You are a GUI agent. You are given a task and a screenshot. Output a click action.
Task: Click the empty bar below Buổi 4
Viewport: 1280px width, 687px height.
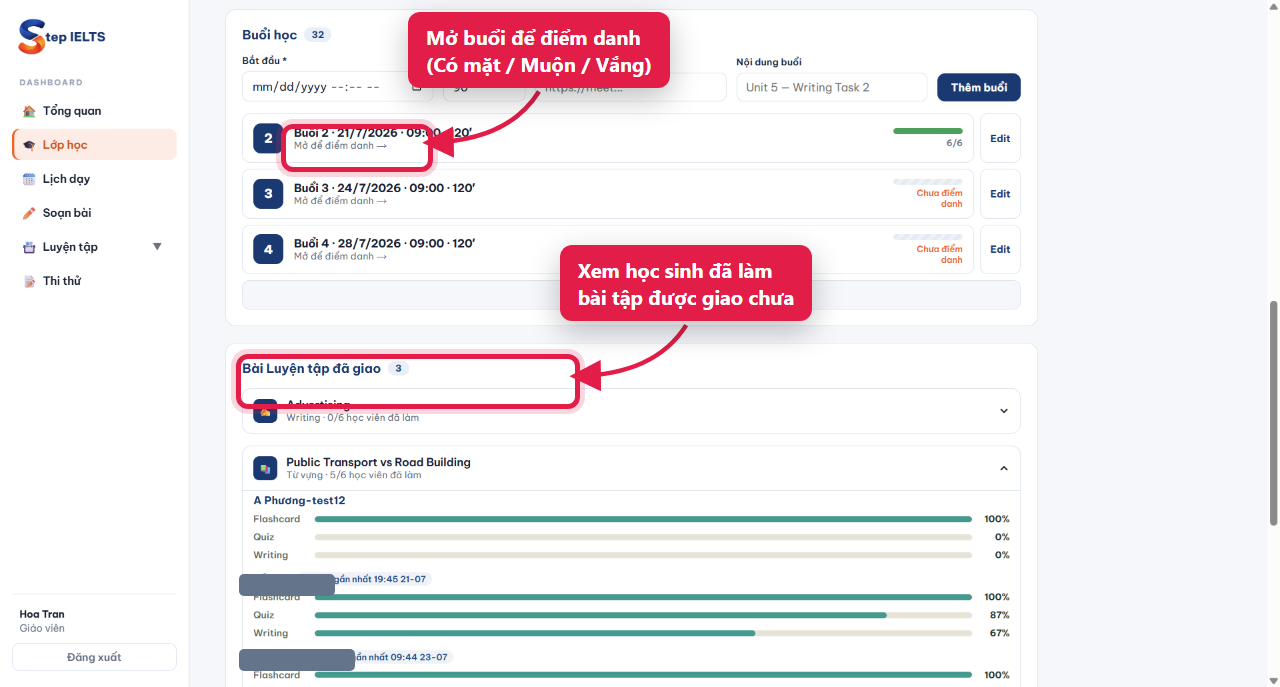(x=631, y=295)
